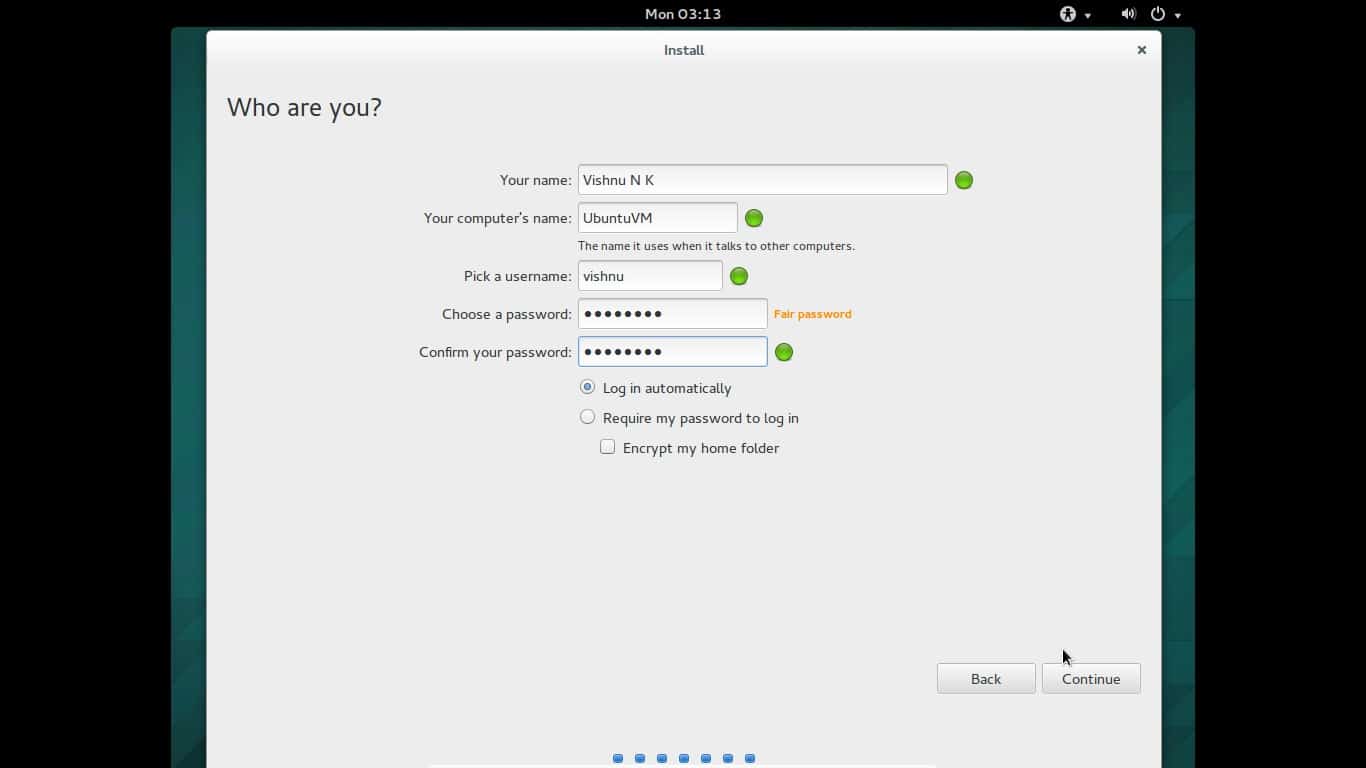This screenshot has height=768, width=1366.
Task: Select the Log in automatically option
Action: coord(588,387)
